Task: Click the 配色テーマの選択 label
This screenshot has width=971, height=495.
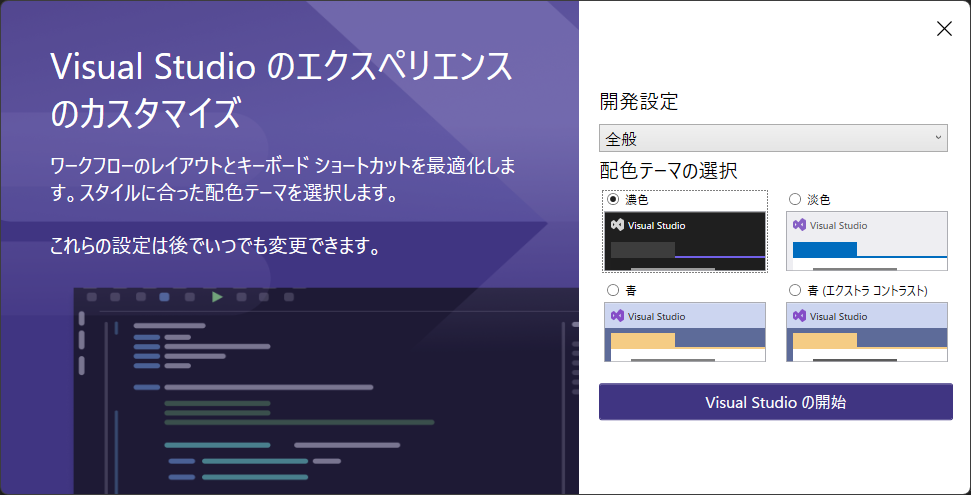Action: (668, 170)
